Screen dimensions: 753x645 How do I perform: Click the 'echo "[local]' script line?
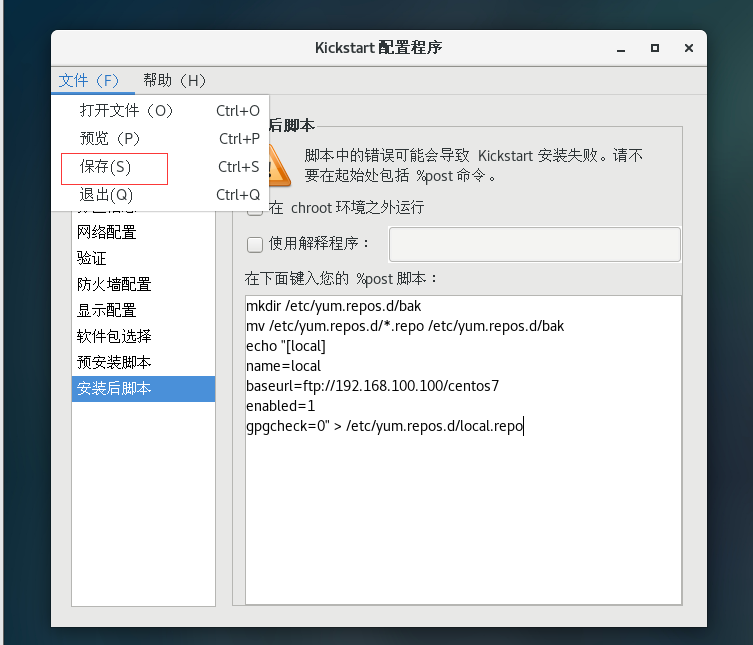[286, 346]
